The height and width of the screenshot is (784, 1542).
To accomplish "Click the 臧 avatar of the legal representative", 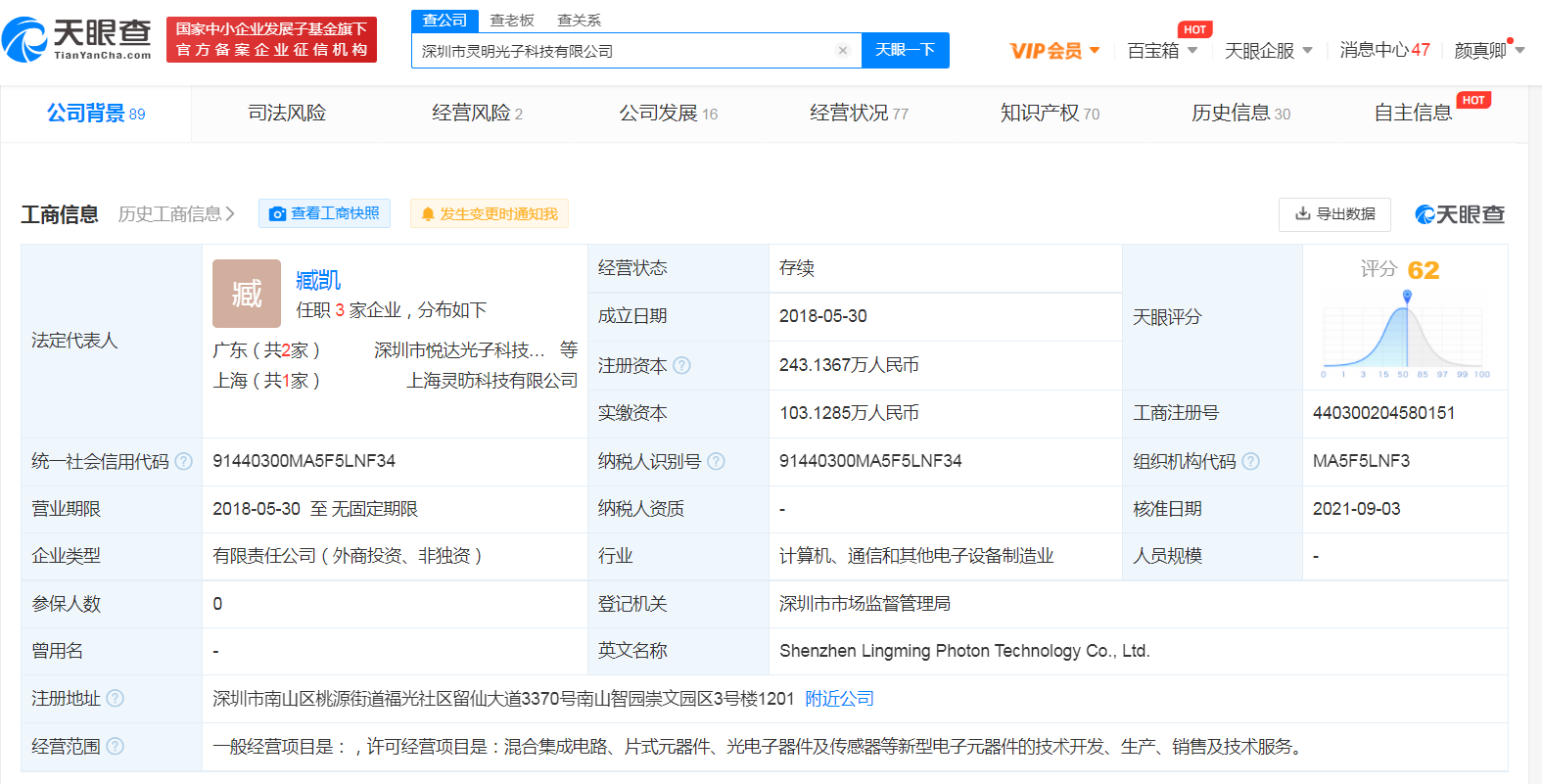I will point(247,294).
